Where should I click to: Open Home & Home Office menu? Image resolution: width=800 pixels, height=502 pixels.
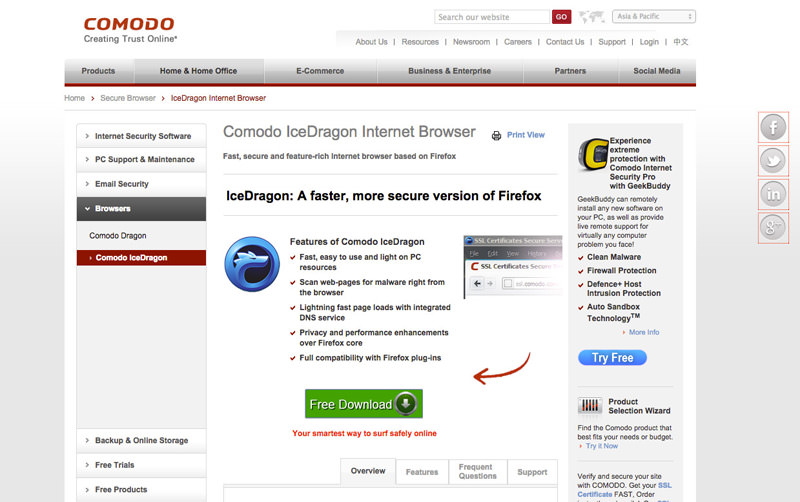click(198, 71)
